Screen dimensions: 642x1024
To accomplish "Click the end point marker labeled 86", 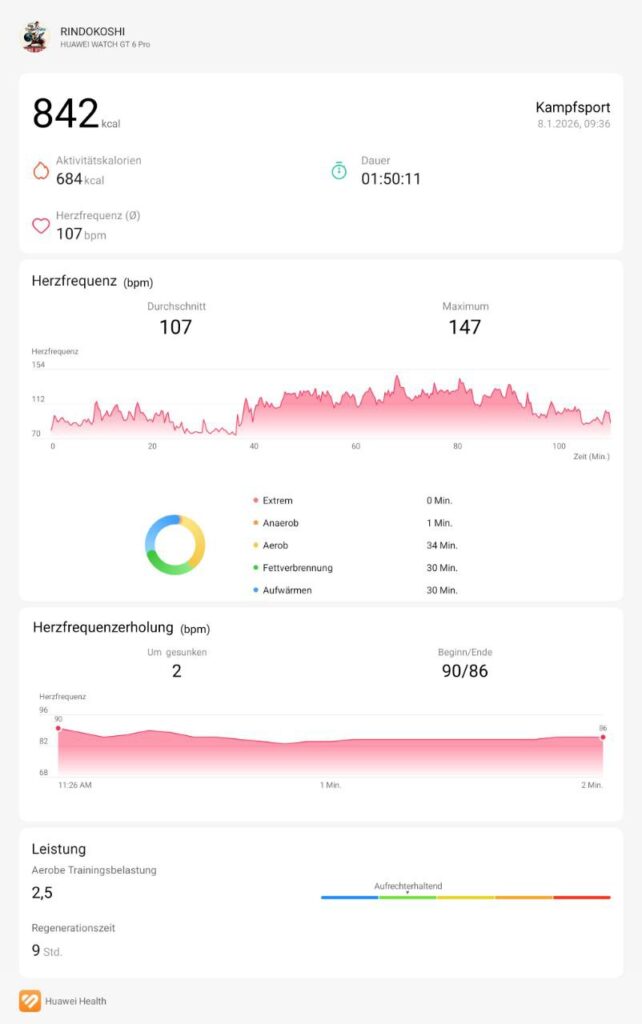I will point(603,737).
